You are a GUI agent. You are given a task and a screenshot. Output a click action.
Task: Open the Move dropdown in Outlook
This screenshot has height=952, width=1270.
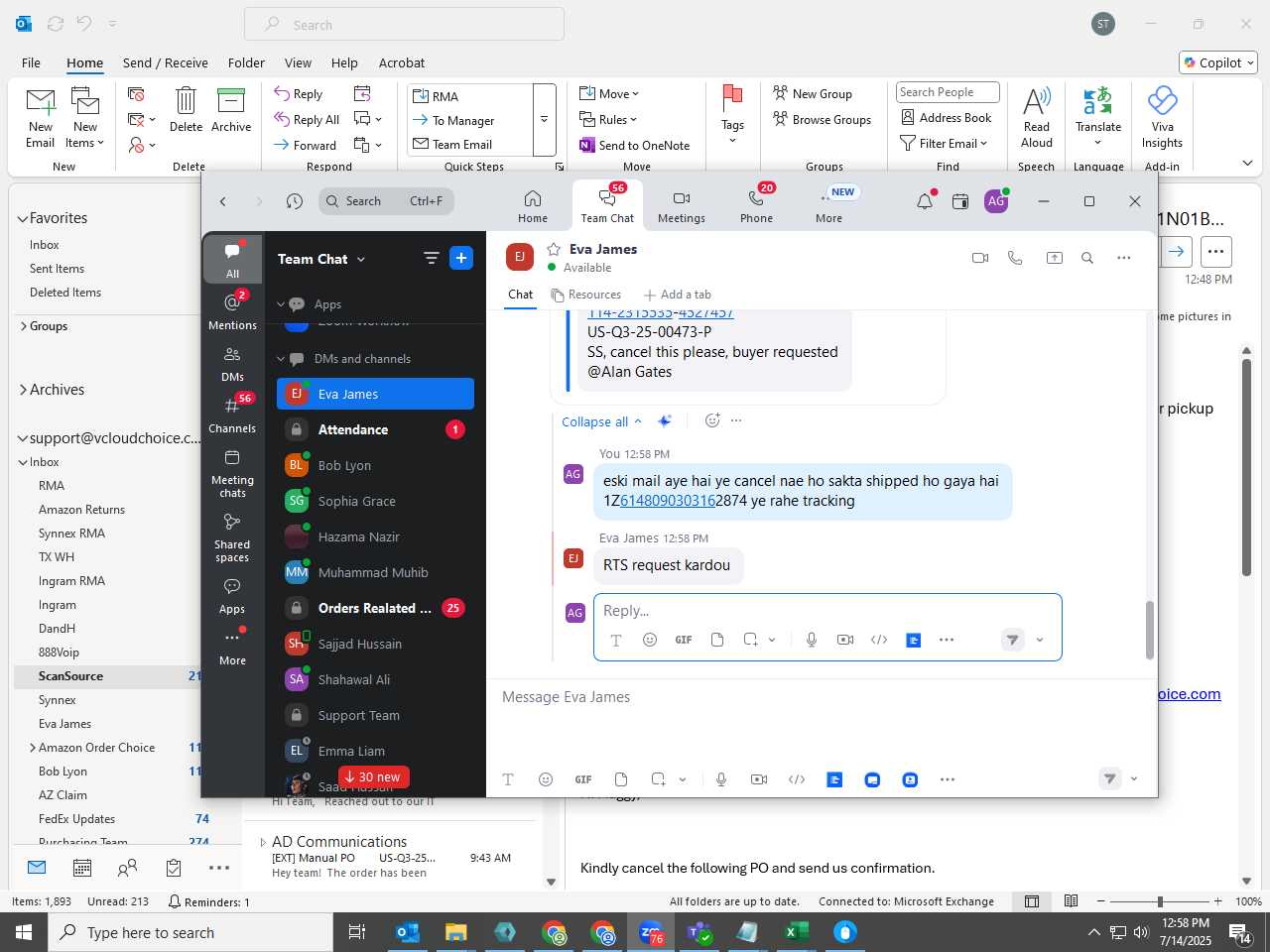[609, 93]
